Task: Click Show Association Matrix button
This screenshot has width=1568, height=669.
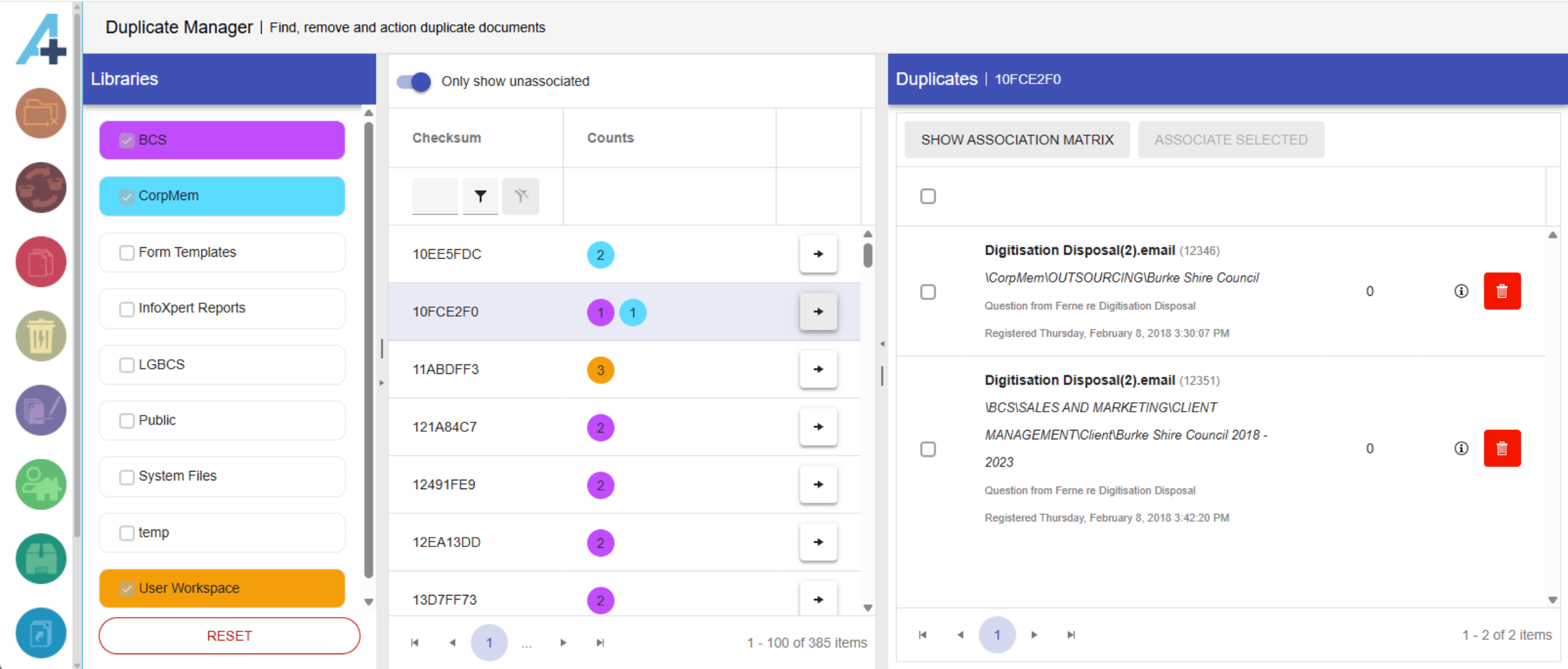Action: point(1017,140)
